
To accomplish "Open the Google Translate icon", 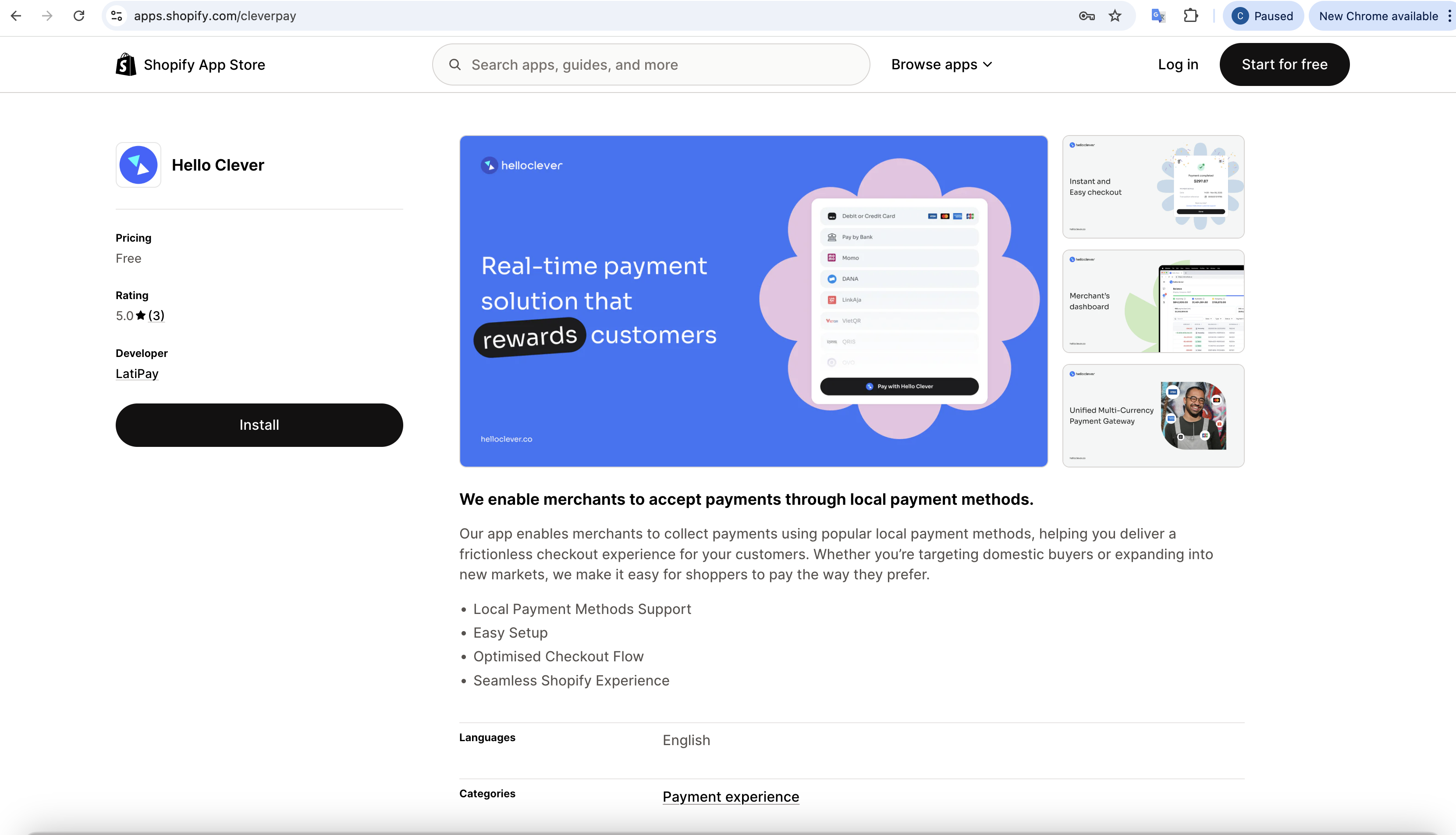I will (1158, 16).
